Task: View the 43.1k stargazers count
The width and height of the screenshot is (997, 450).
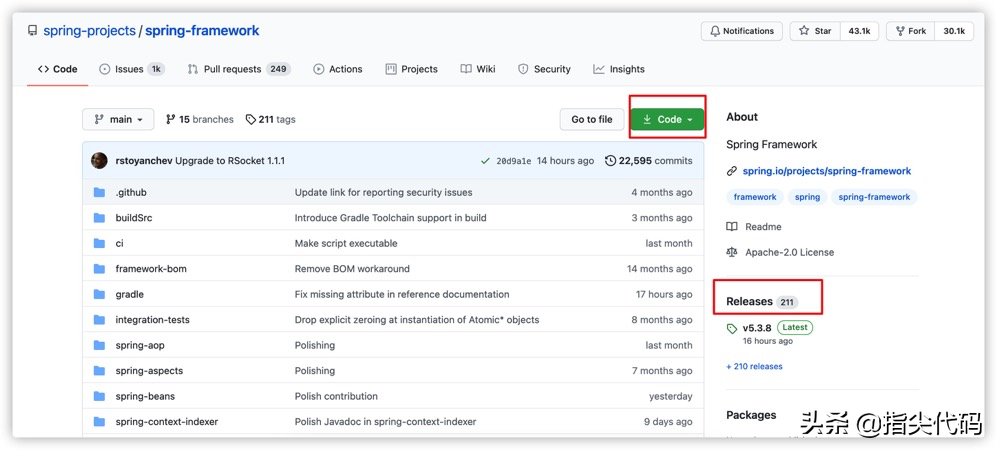Action: pos(859,31)
